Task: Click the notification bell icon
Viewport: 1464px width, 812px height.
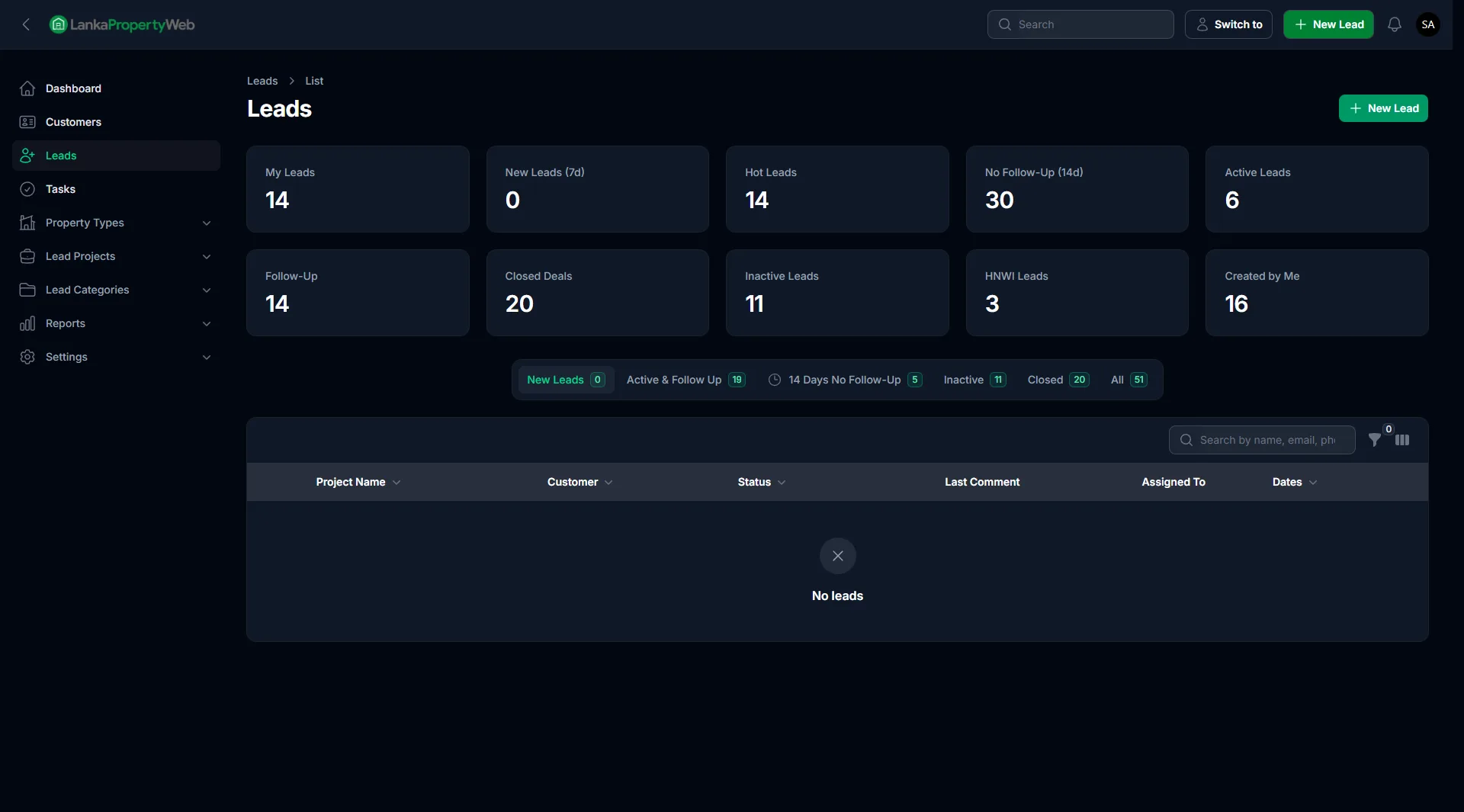Action: 1394,24
